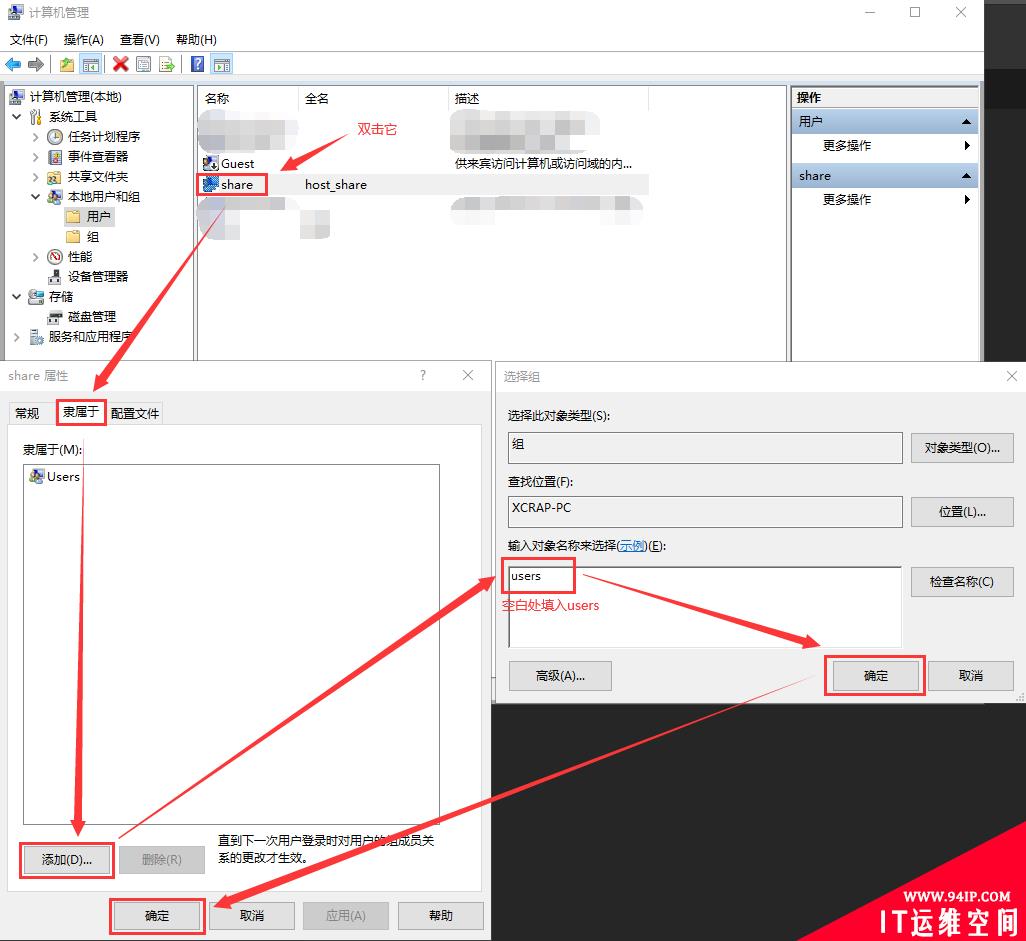Viewport: 1026px width, 941px height.
Task: Click the Event Viewer icon
Action: click(x=55, y=157)
